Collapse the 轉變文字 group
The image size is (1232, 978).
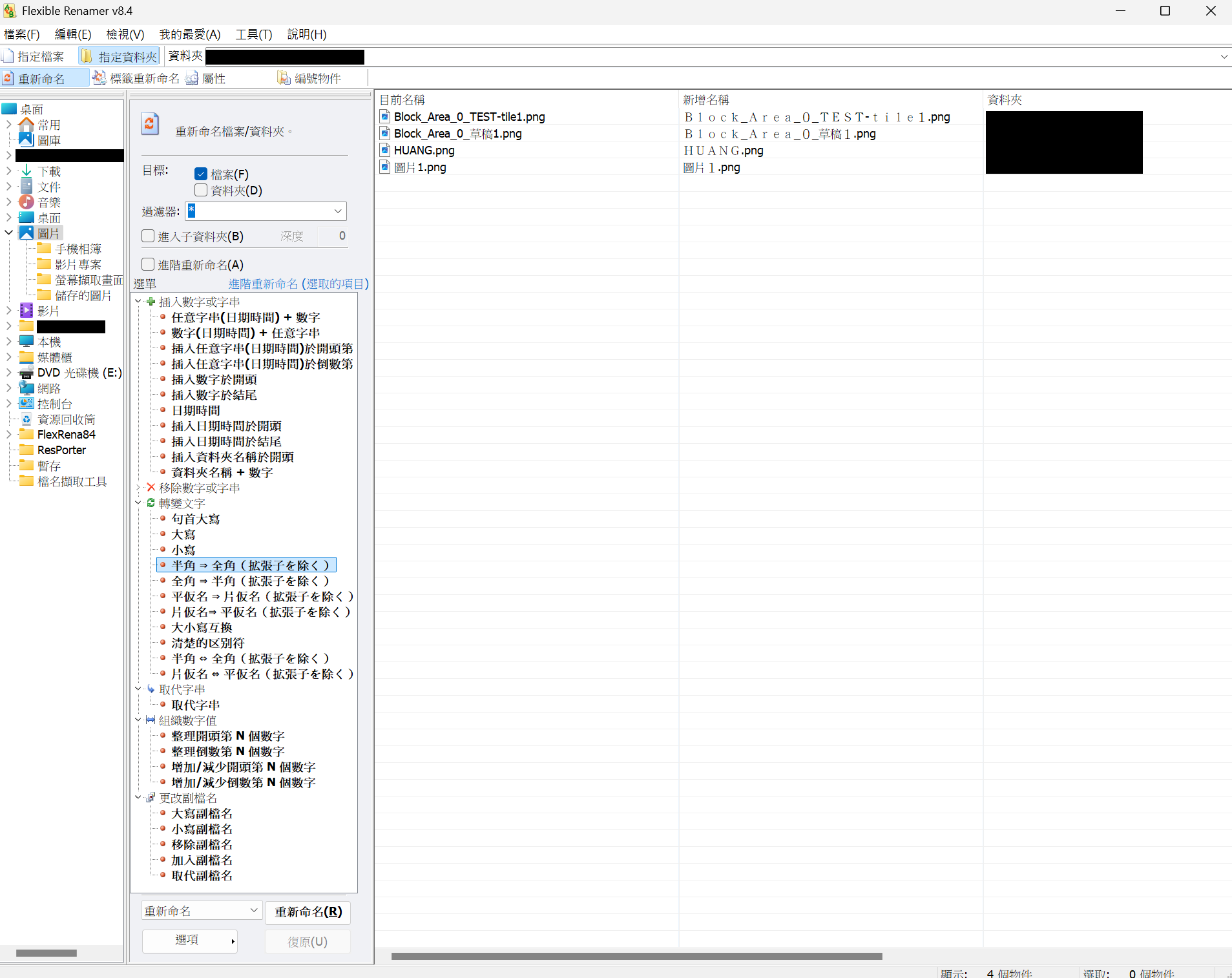point(138,503)
